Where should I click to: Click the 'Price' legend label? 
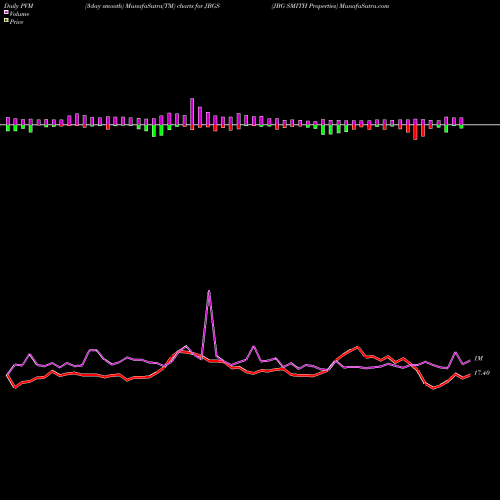16,22
